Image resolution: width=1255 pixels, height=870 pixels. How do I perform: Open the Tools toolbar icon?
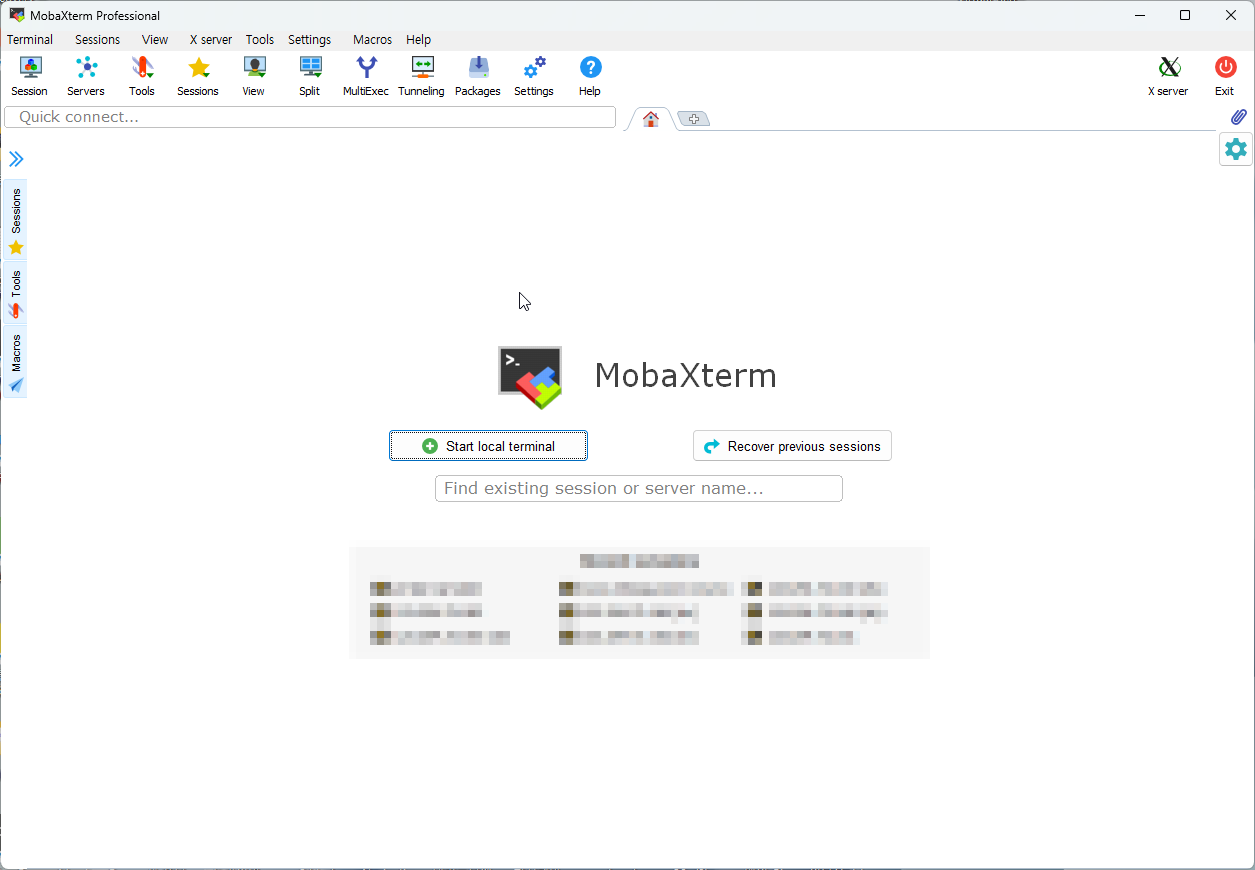click(x=142, y=77)
